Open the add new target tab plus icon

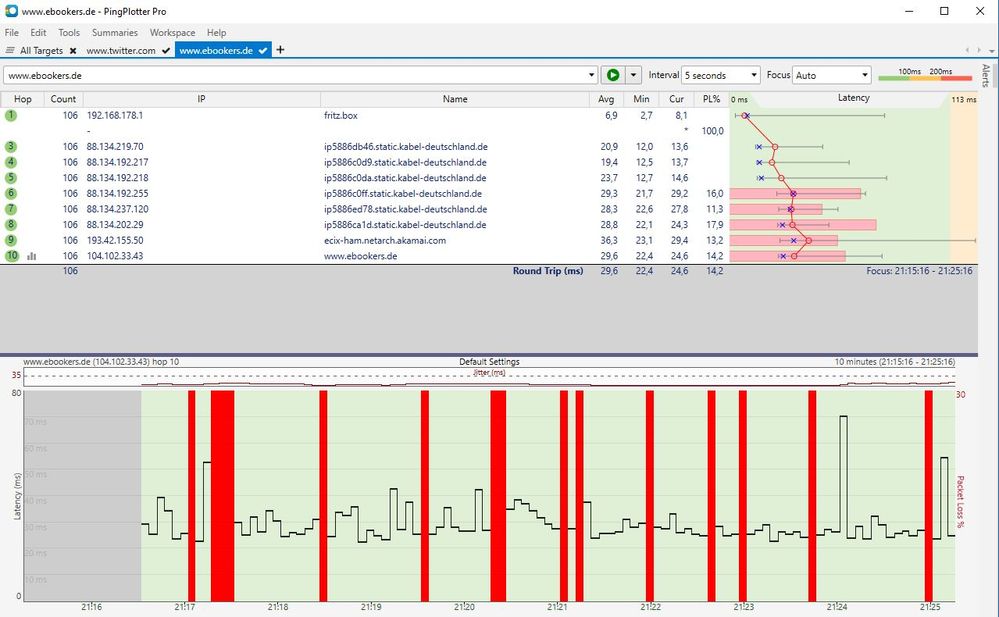coord(281,50)
